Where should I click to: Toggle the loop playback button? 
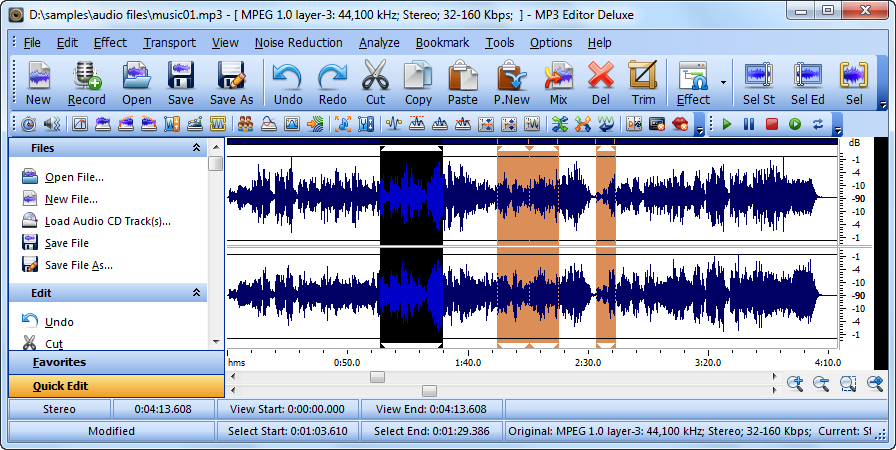coord(818,124)
